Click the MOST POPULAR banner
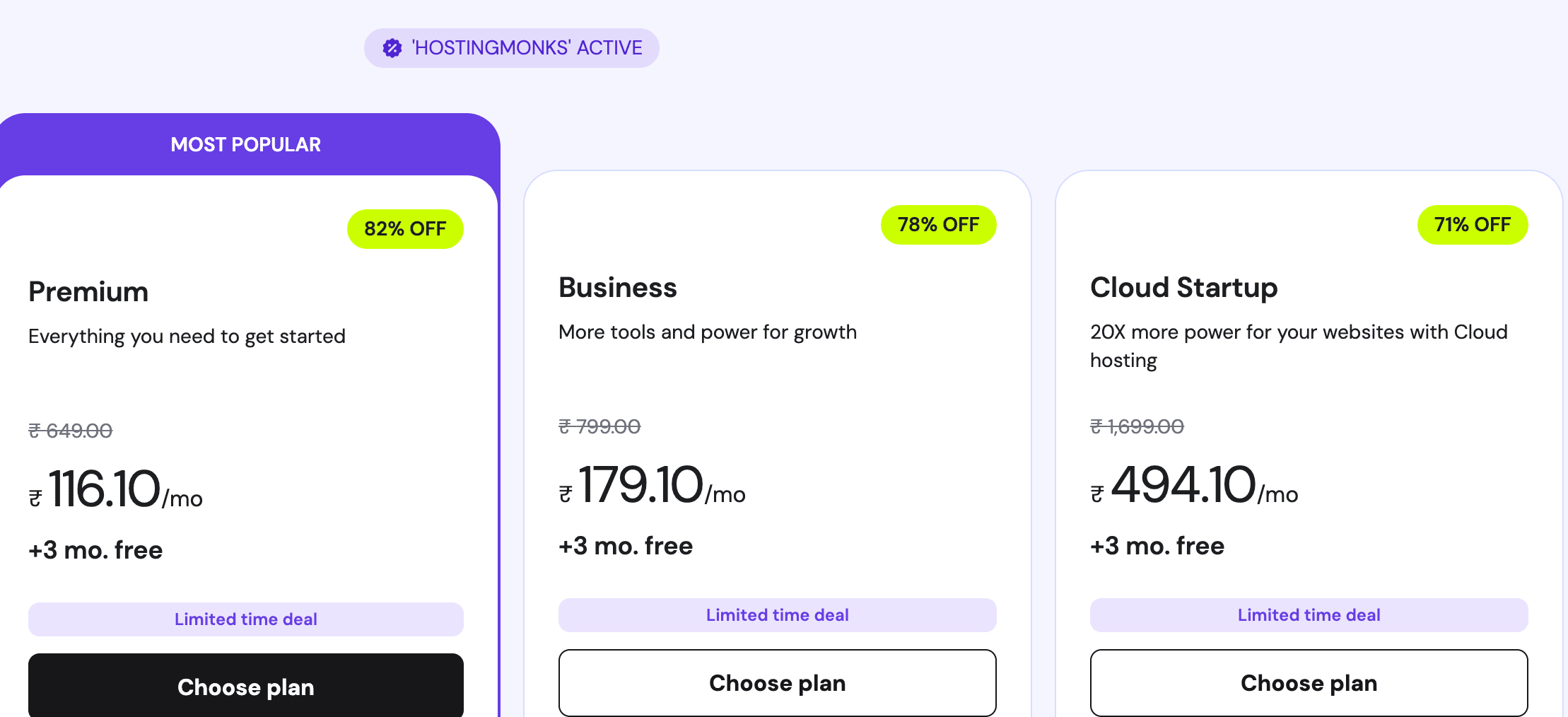 pos(246,144)
